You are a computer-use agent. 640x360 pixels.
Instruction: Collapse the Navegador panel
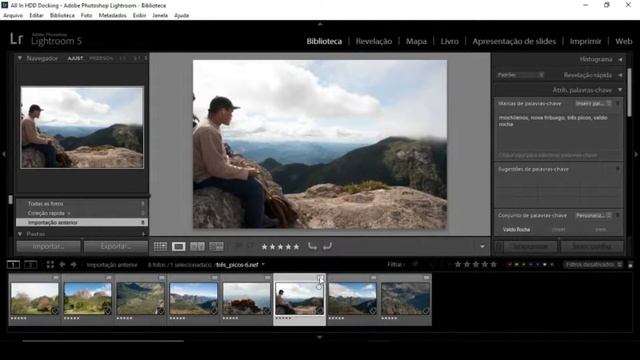[x=20, y=58]
